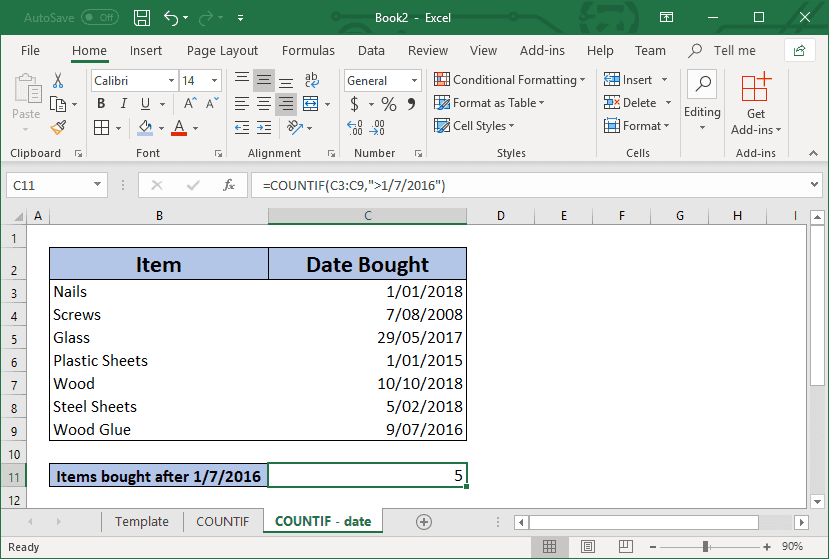Decrease the indent
The height and width of the screenshot is (559, 829).
(x=242, y=127)
